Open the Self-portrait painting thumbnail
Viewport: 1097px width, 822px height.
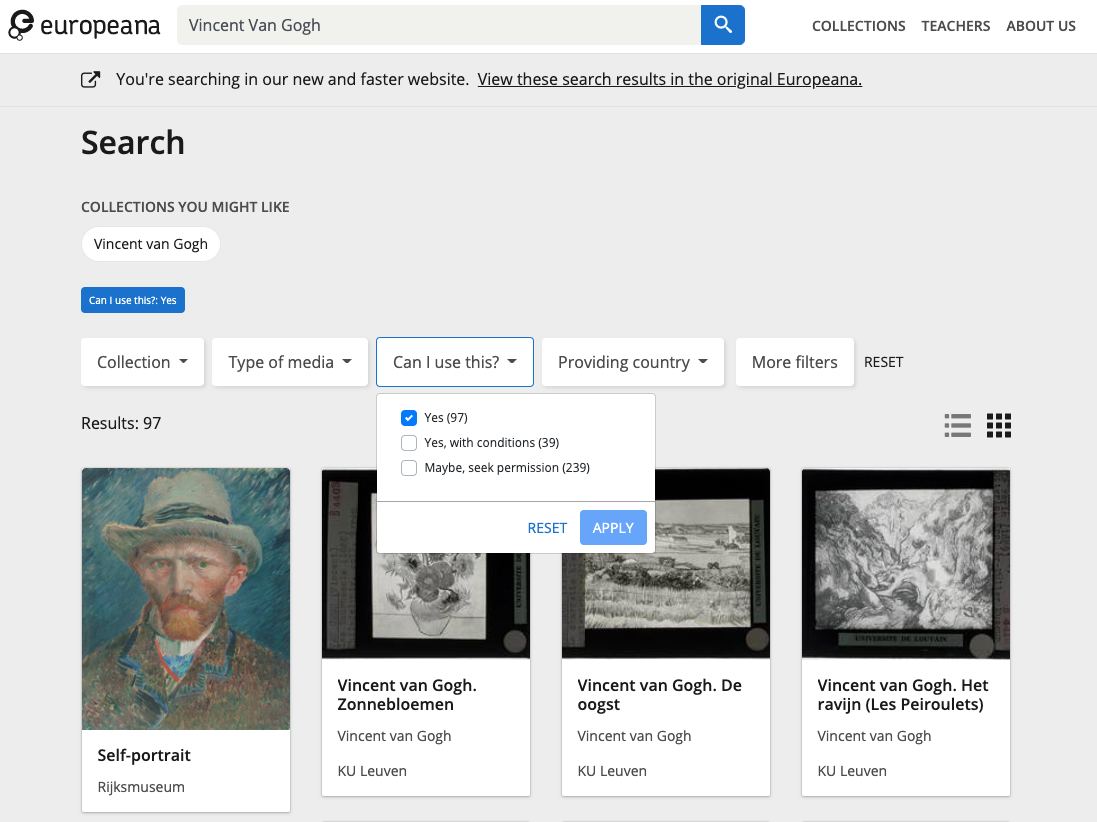(x=186, y=598)
